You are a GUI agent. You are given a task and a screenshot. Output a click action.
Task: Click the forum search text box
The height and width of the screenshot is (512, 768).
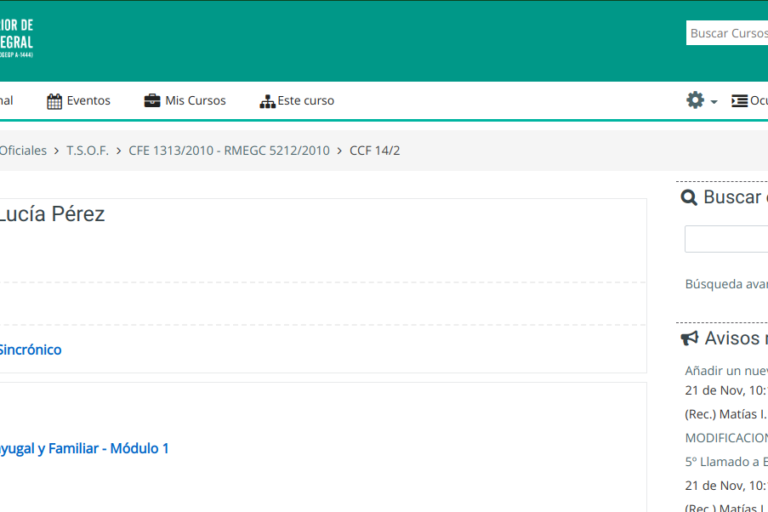726,239
